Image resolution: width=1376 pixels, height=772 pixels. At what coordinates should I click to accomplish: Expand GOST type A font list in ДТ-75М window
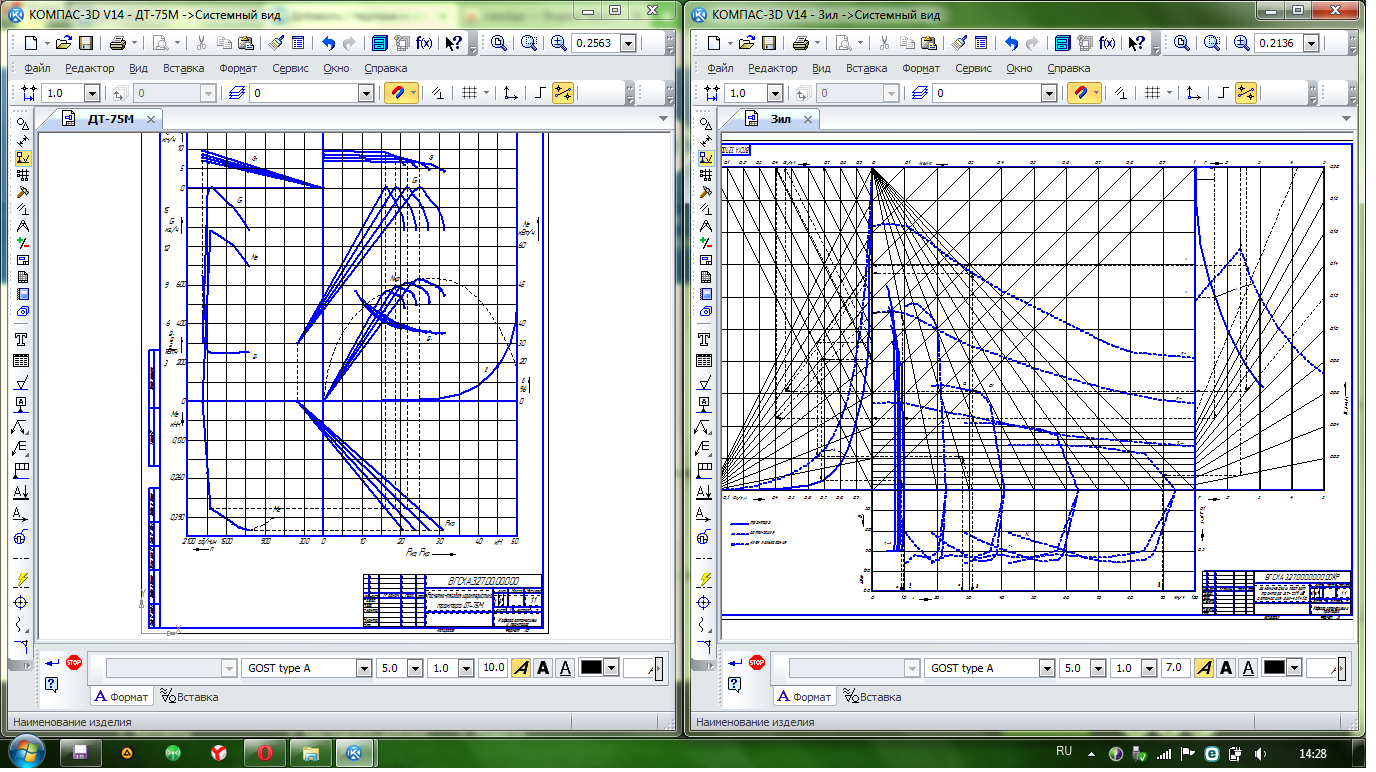[x=364, y=668]
